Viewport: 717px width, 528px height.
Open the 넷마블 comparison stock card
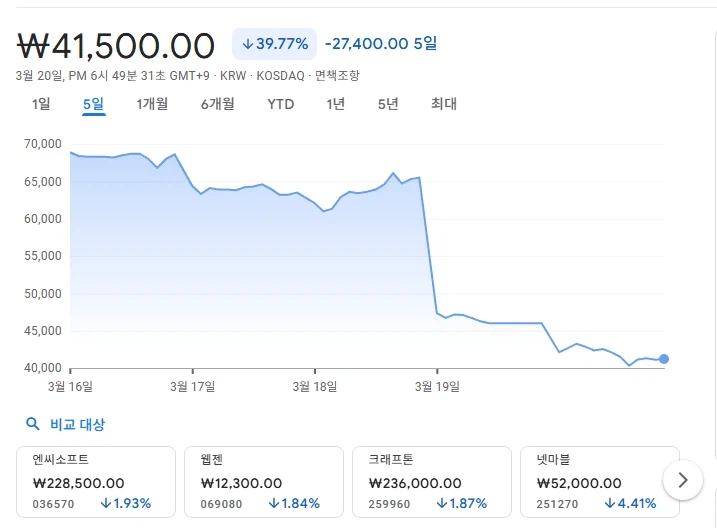(x=598, y=481)
